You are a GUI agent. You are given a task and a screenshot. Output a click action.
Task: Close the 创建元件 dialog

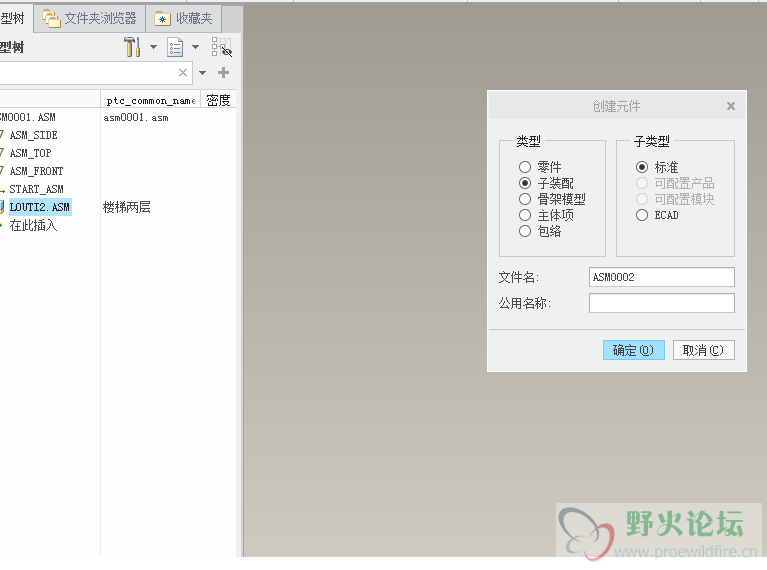(x=731, y=106)
